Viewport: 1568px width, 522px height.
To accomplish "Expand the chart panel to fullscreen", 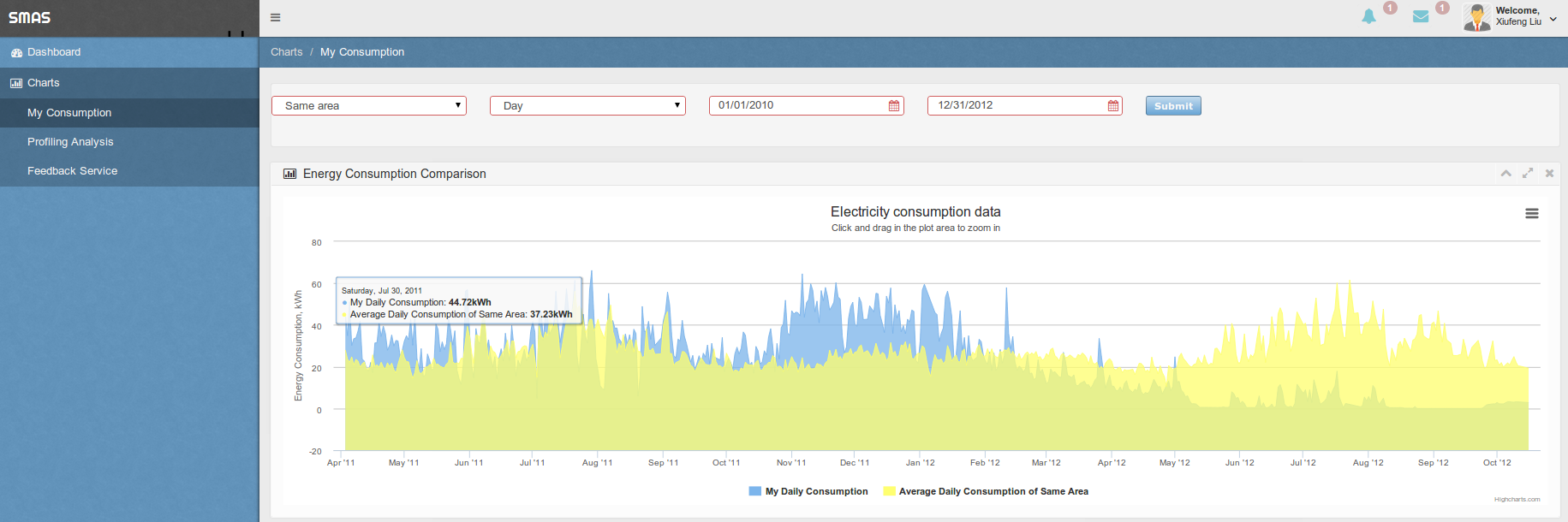I will [x=1527, y=174].
